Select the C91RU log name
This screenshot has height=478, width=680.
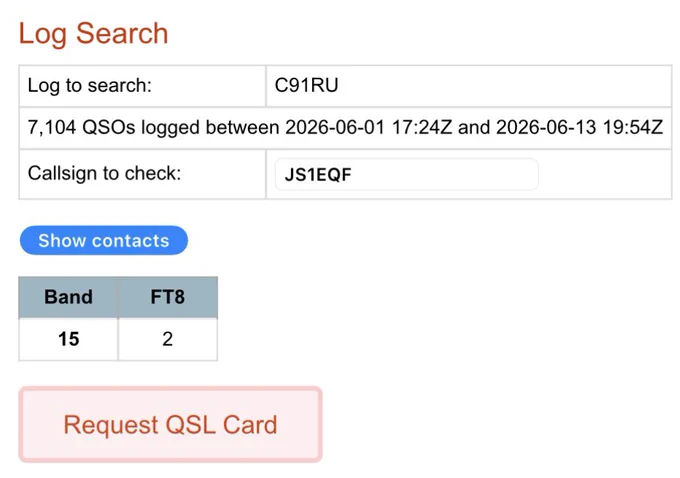point(306,85)
